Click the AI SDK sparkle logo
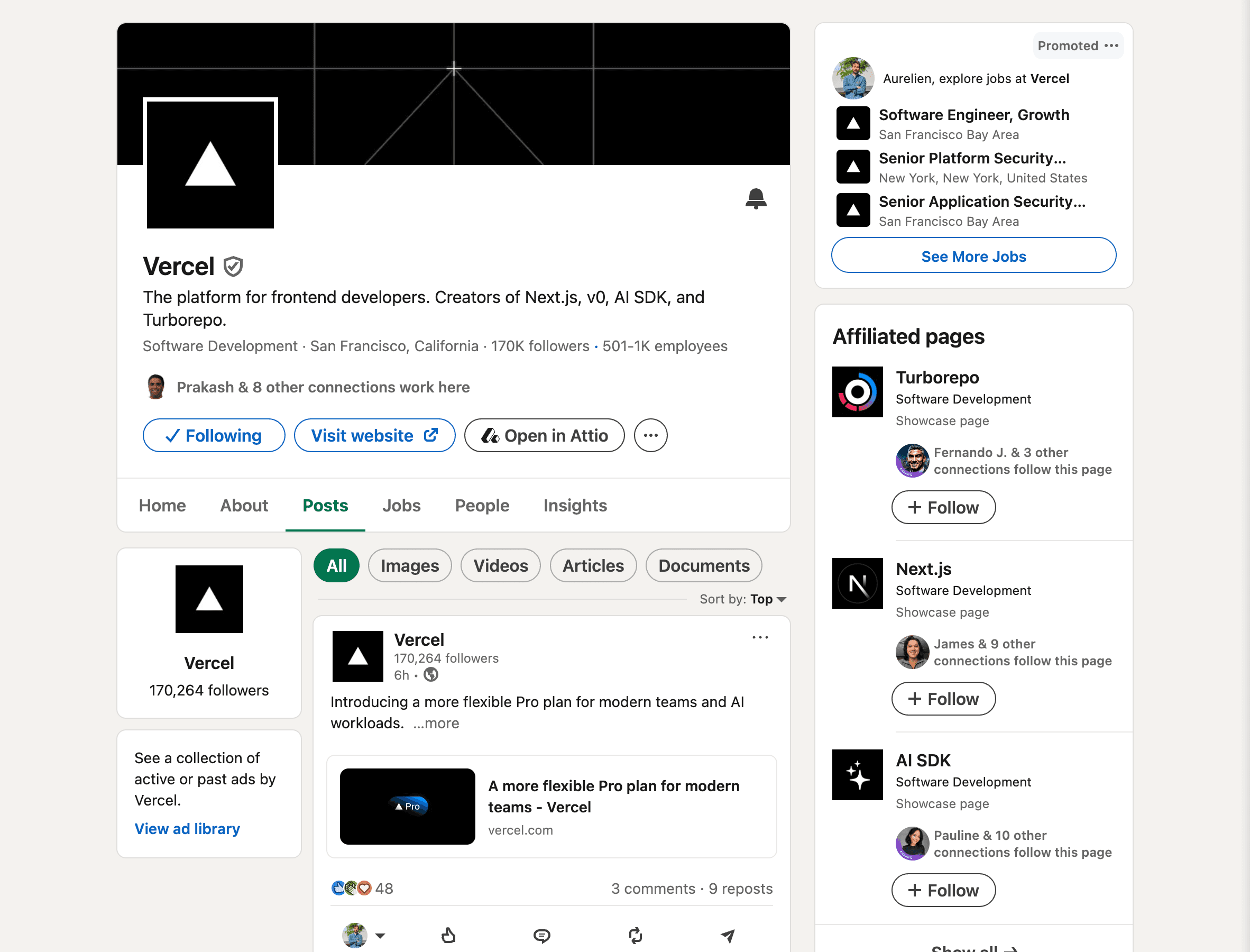 click(857, 775)
